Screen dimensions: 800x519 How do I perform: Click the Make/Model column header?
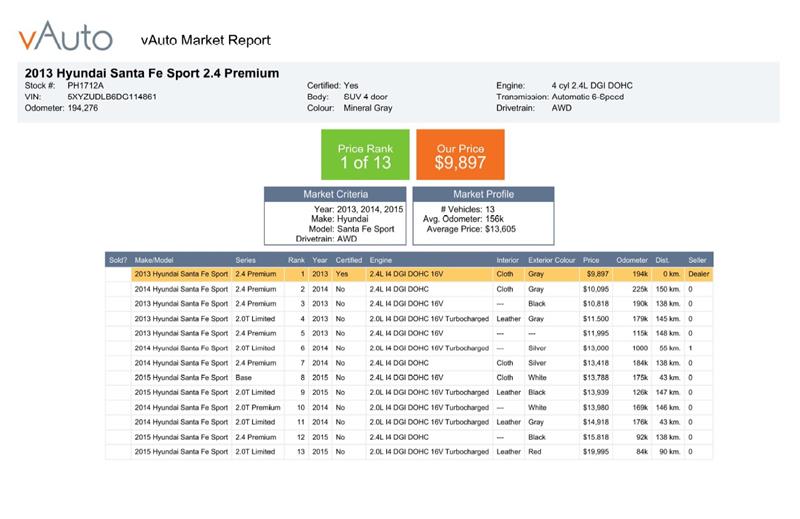154,260
